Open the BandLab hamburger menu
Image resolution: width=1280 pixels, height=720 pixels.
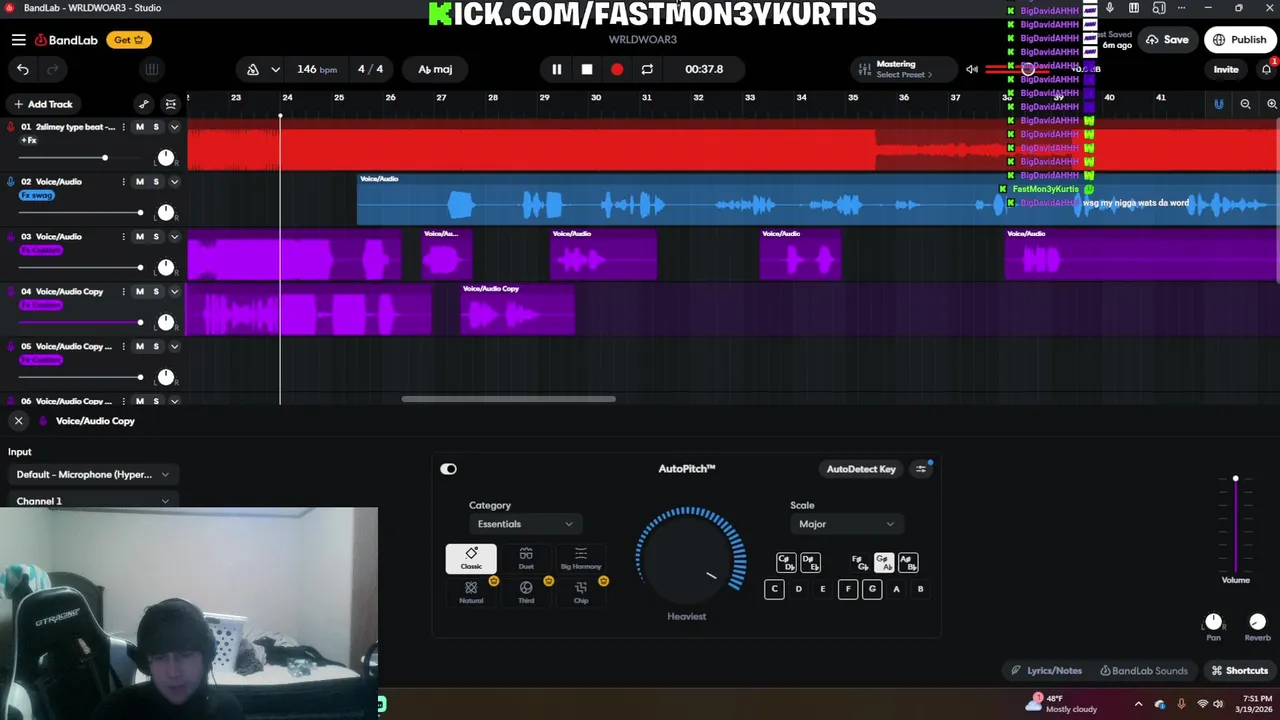19,40
